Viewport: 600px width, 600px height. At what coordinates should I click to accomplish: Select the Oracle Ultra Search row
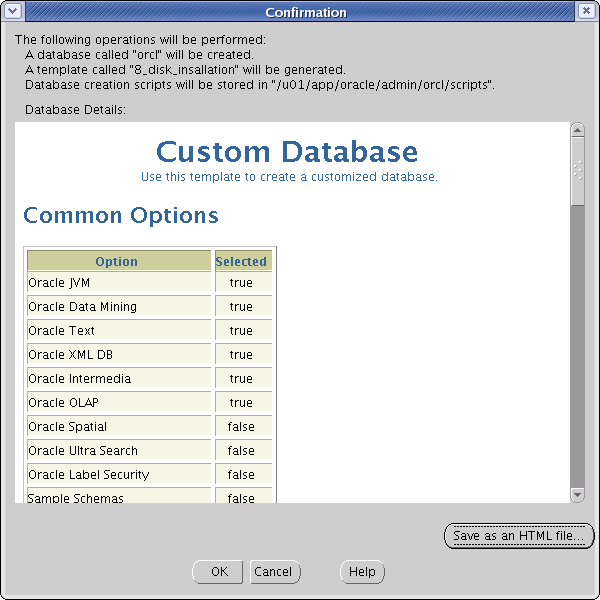[x=150, y=450]
